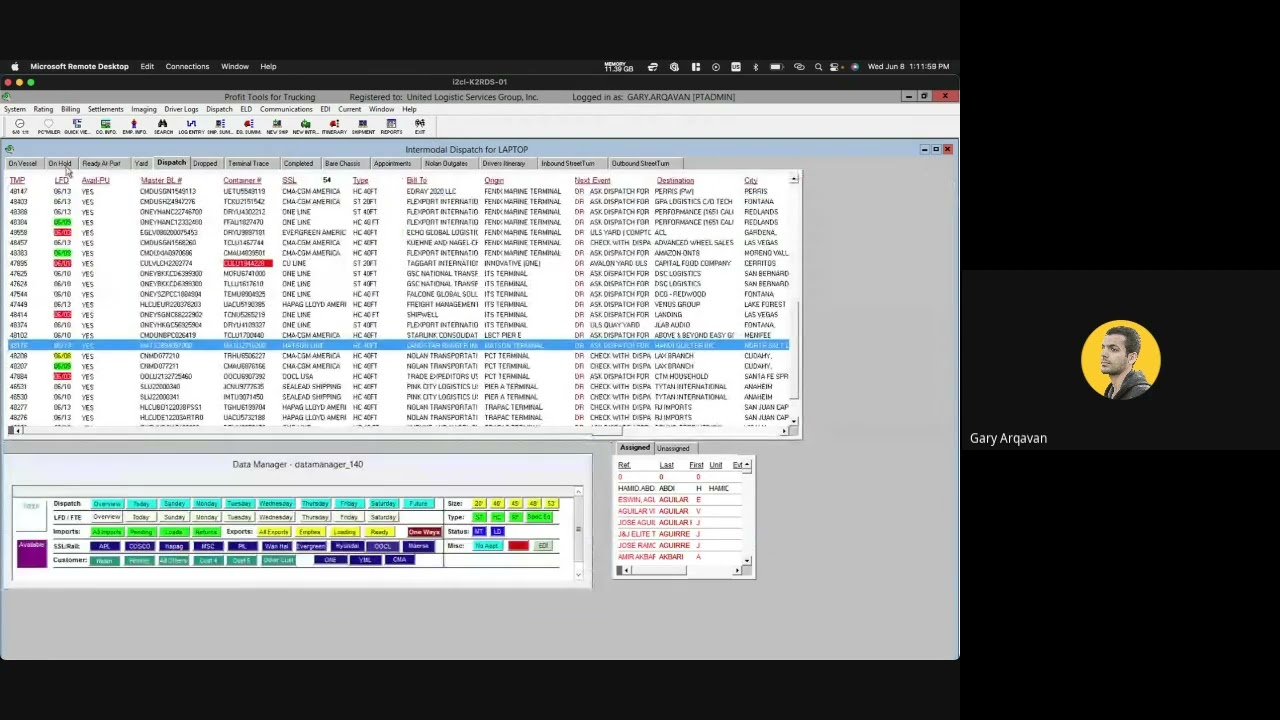Screen dimensions: 1280x720
Task: Click the red Misc color swatch button
Action: tap(518, 546)
